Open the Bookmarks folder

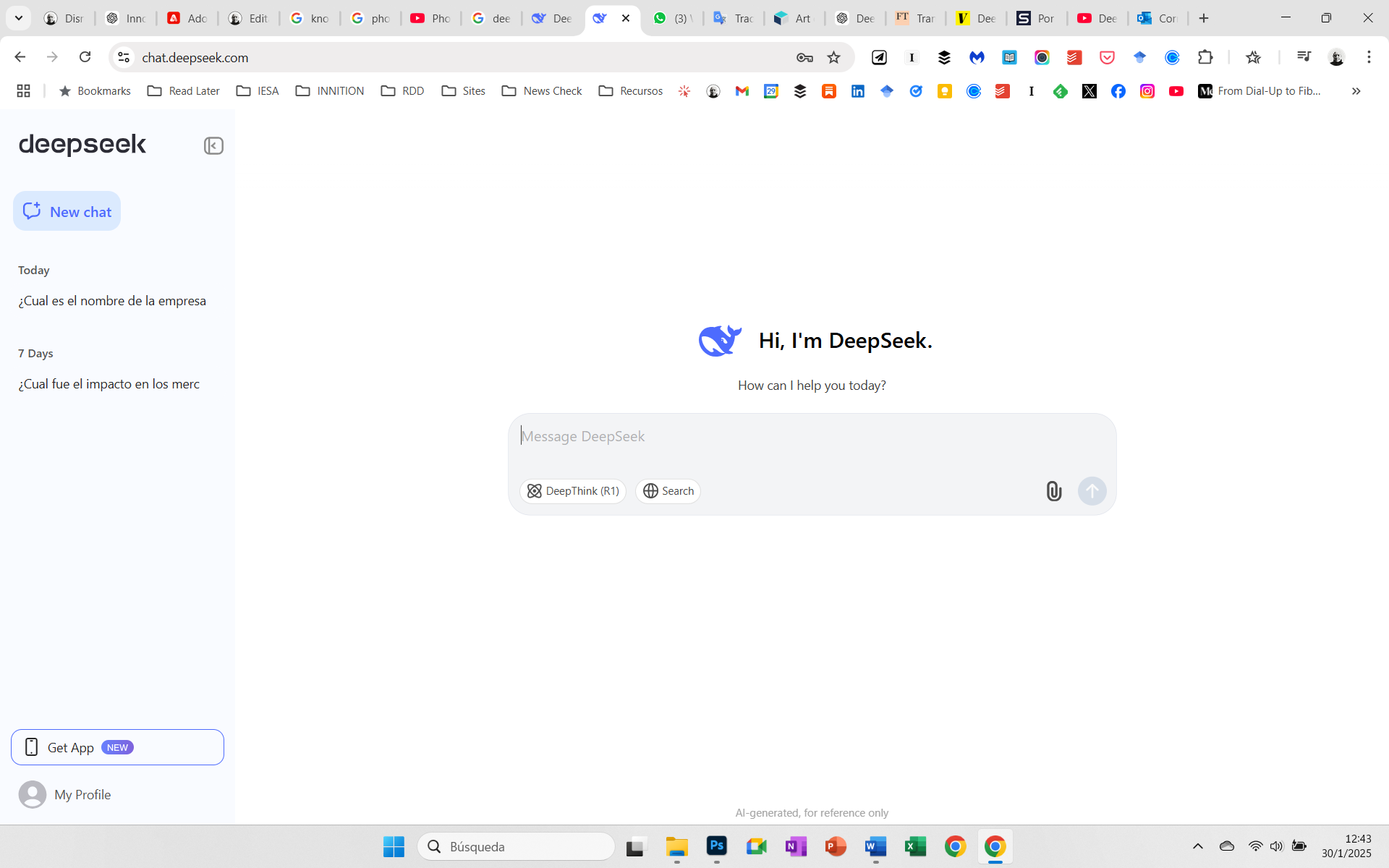[95, 90]
